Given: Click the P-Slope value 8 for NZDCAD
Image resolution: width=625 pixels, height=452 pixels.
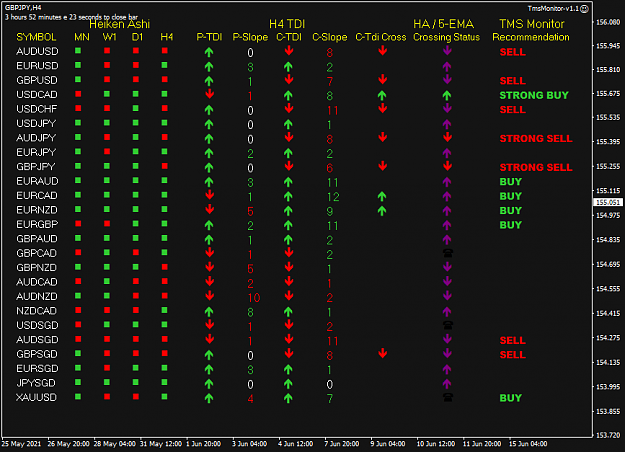Looking at the screenshot, I should 250,312.
